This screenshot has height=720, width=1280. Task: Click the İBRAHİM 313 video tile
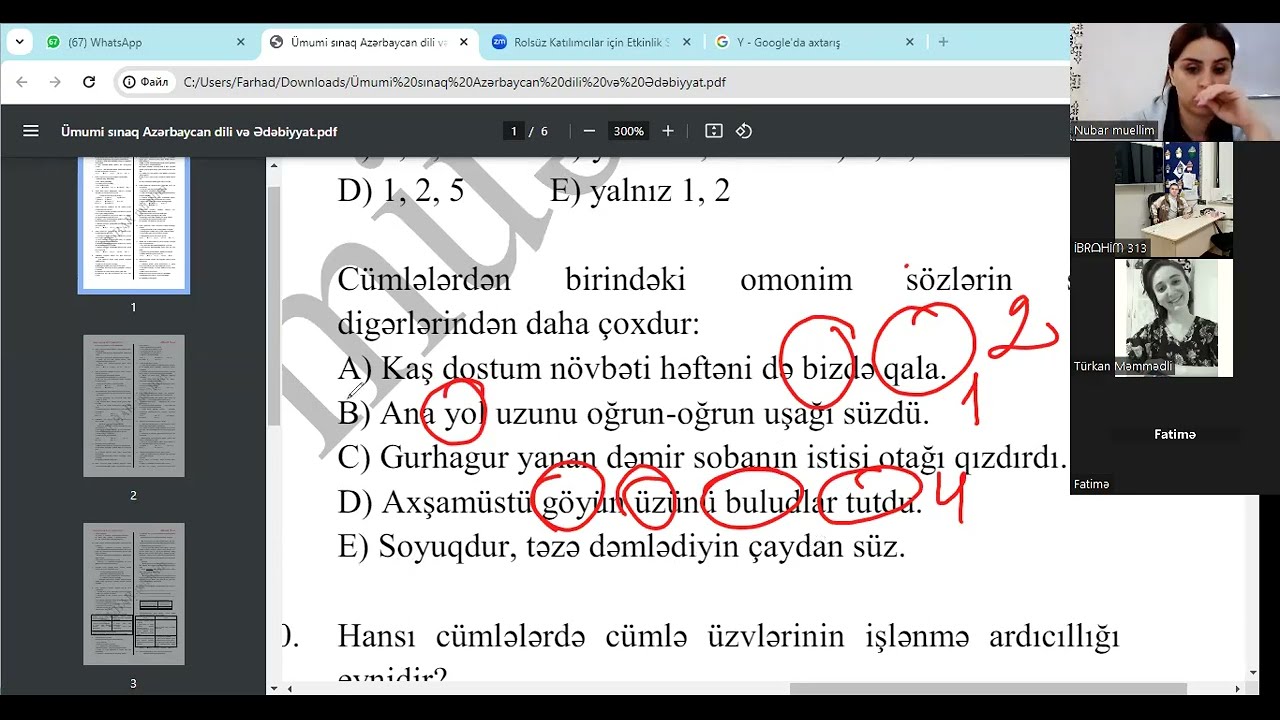pos(1174,199)
